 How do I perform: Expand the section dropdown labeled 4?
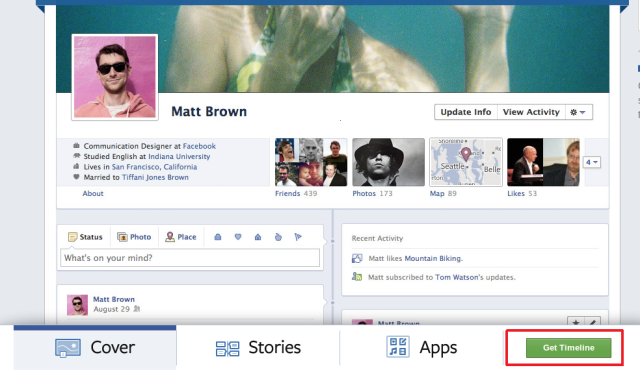point(591,162)
